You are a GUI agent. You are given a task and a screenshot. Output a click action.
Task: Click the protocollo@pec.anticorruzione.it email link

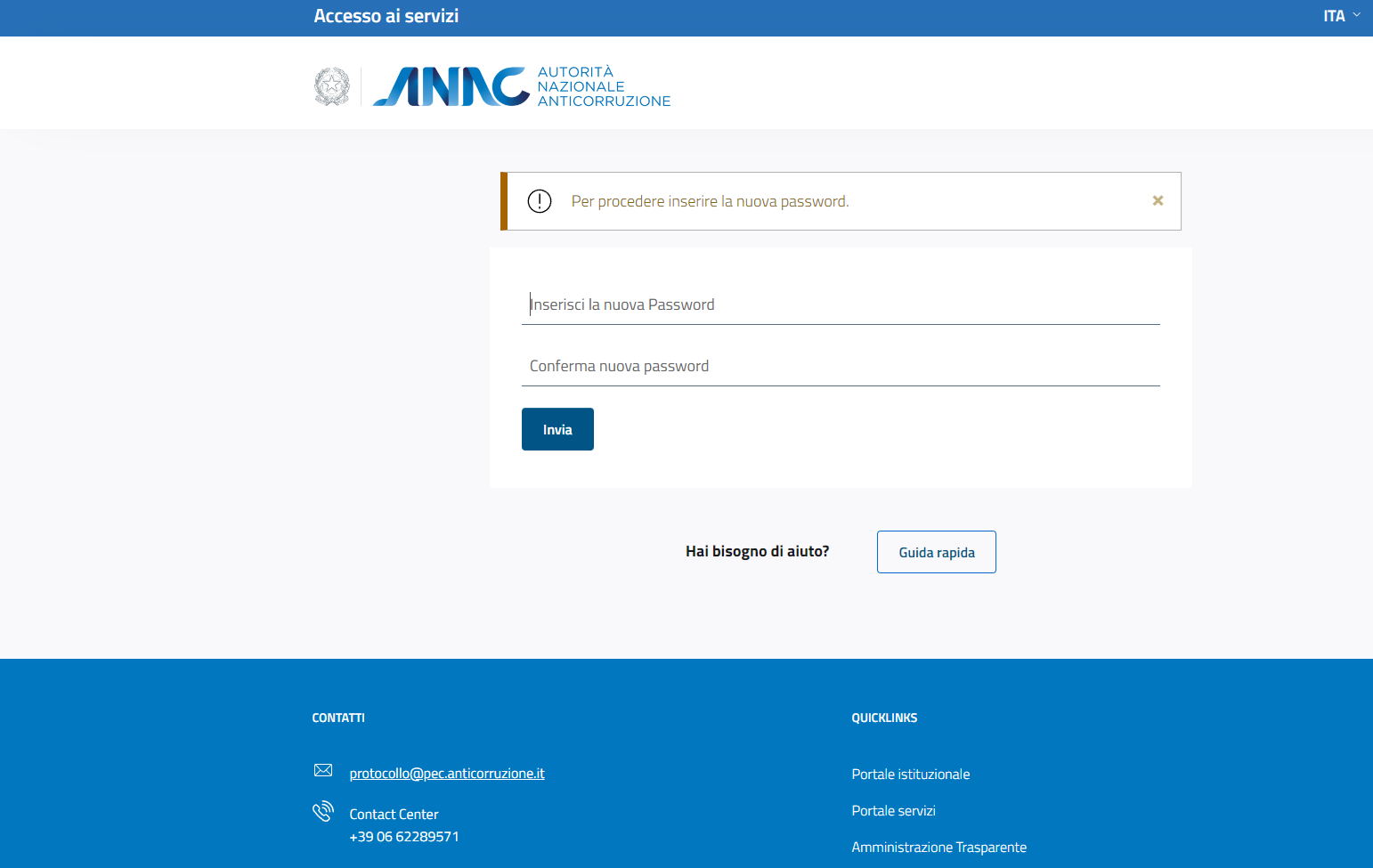(447, 774)
